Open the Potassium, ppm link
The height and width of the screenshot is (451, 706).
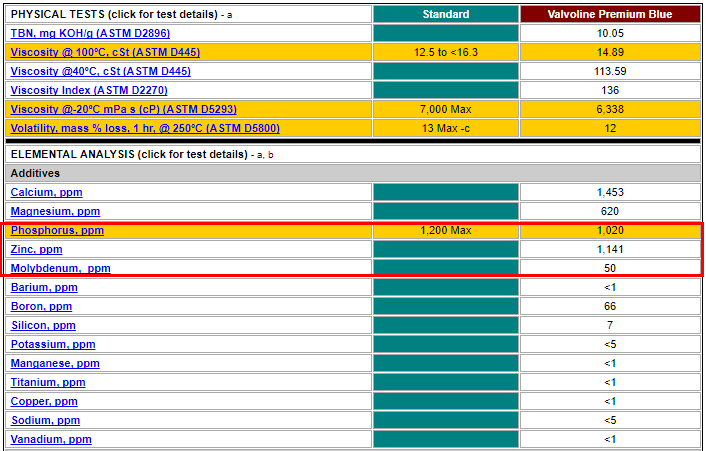point(53,344)
